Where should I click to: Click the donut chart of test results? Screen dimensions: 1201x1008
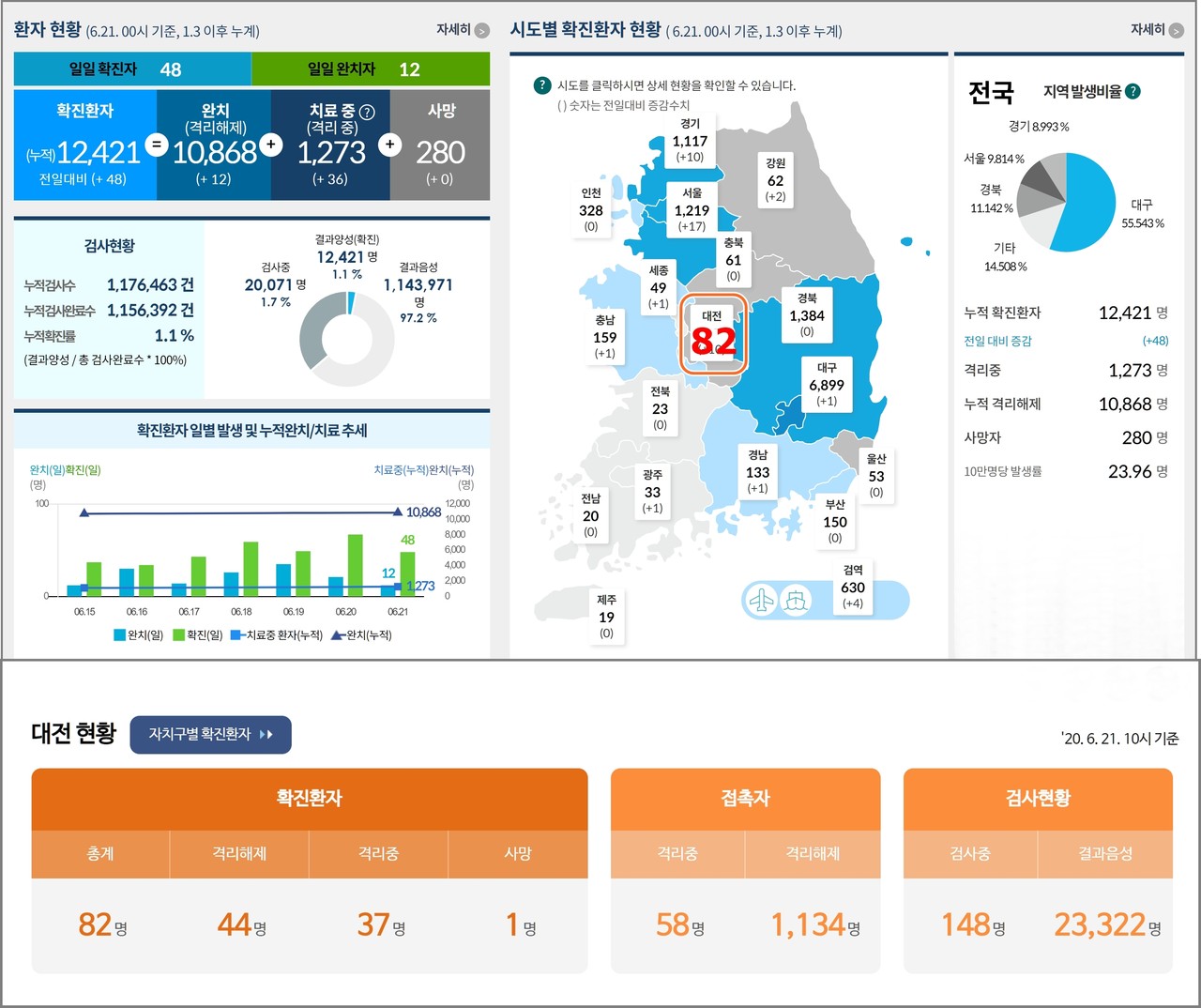coord(346,339)
